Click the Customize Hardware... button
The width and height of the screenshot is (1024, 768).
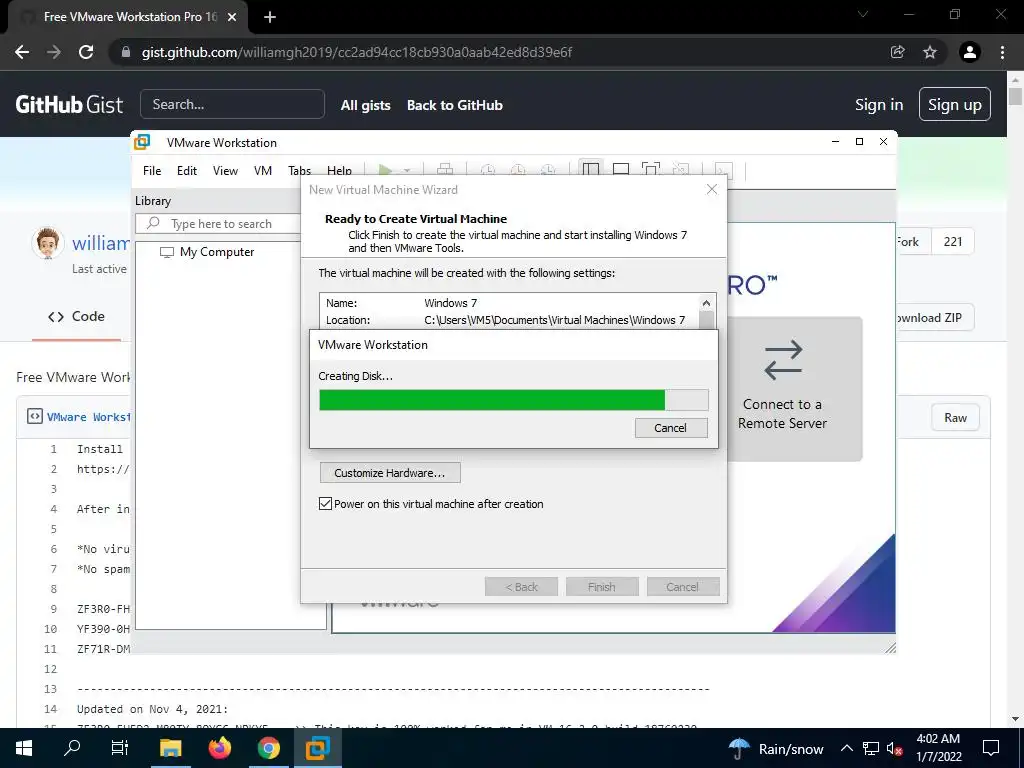click(390, 473)
